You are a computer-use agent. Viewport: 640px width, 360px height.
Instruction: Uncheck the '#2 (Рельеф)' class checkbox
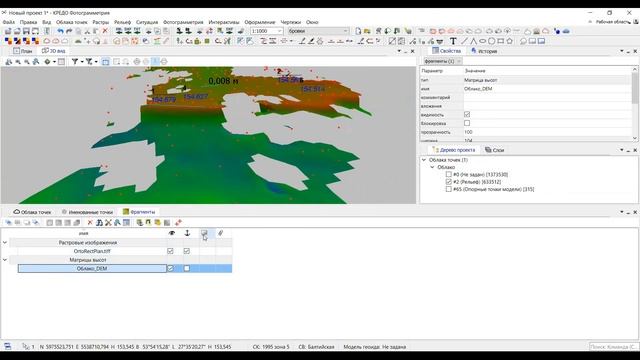(449, 182)
